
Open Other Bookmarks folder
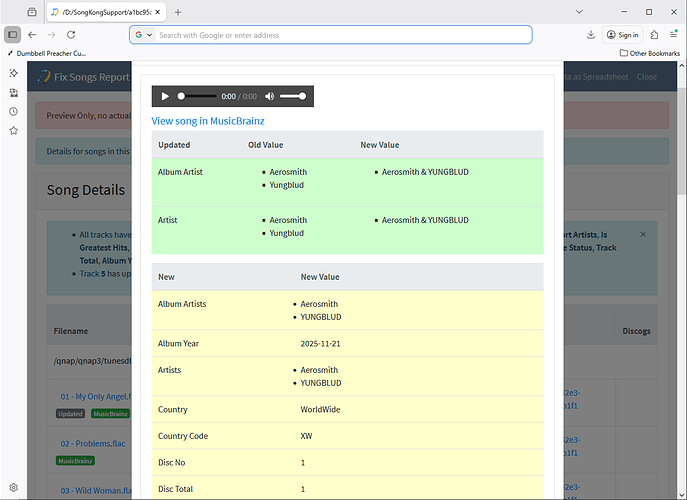[x=651, y=52]
